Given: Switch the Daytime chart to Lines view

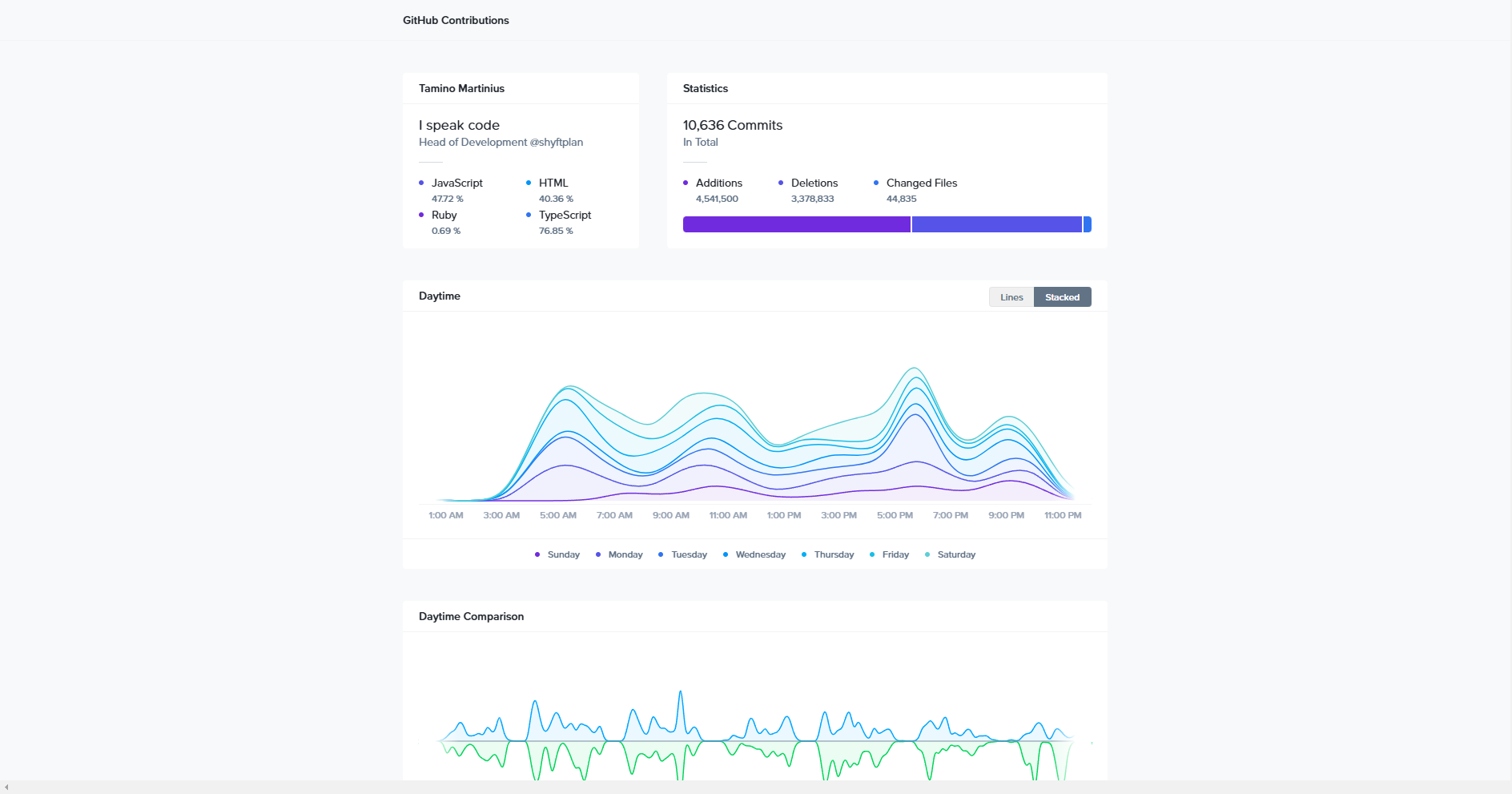Looking at the screenshot, I should (1011, 297).
